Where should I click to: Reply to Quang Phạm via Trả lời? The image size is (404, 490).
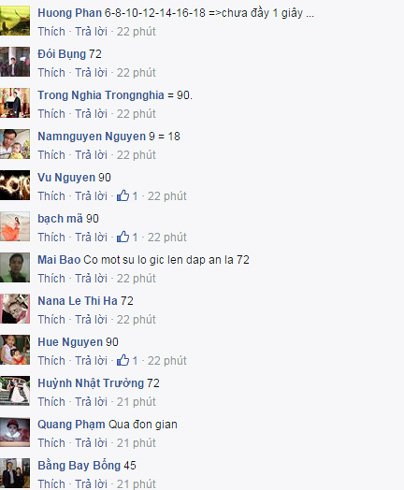click(91, 443)
